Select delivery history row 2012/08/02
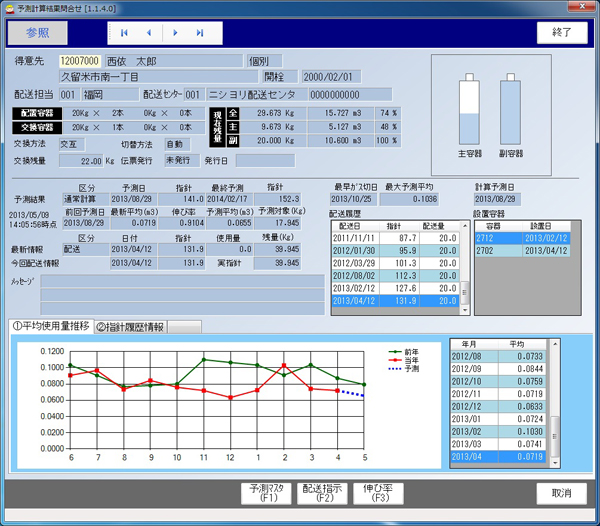The image size is (600, 526). coord(393,278)
